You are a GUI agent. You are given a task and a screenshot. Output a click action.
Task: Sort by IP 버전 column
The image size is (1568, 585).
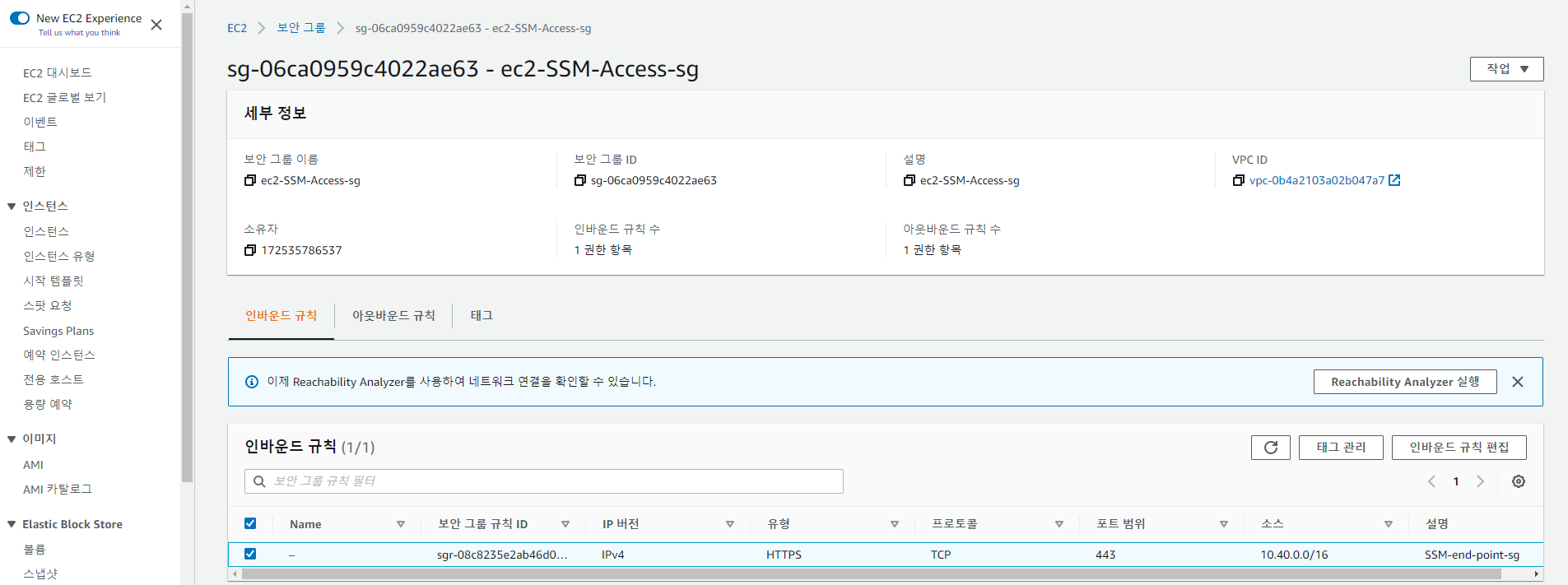coord(730,524)
